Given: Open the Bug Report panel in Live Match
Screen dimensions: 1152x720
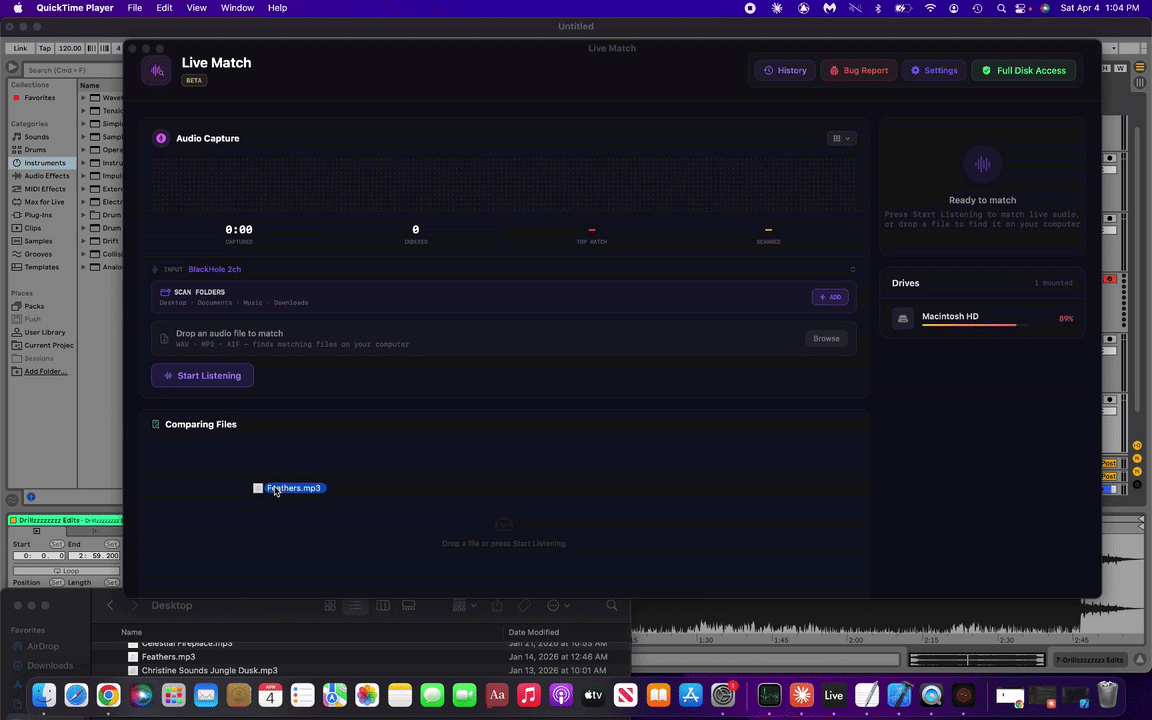Looking at the screenshot, I should 860,70.
